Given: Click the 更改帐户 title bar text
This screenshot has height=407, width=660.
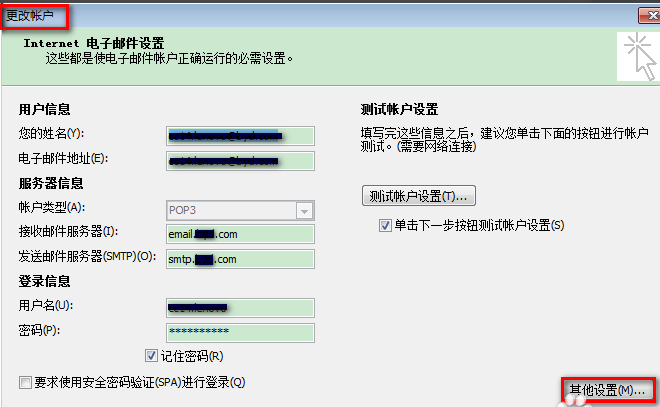Looking at the screenshot, I should [34, 15].
